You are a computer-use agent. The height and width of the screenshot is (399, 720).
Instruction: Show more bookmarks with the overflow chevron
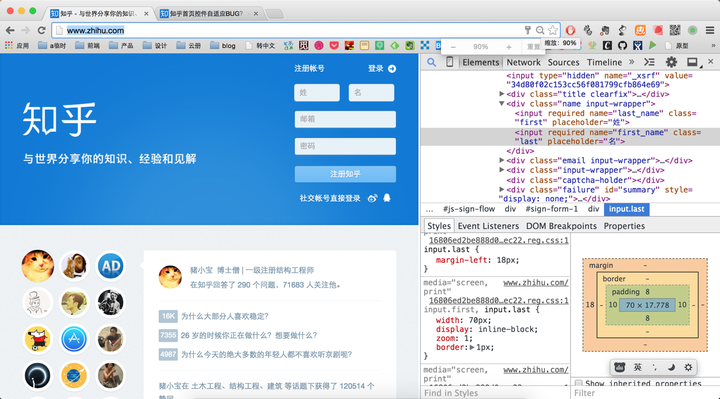[x=713, y=45]
